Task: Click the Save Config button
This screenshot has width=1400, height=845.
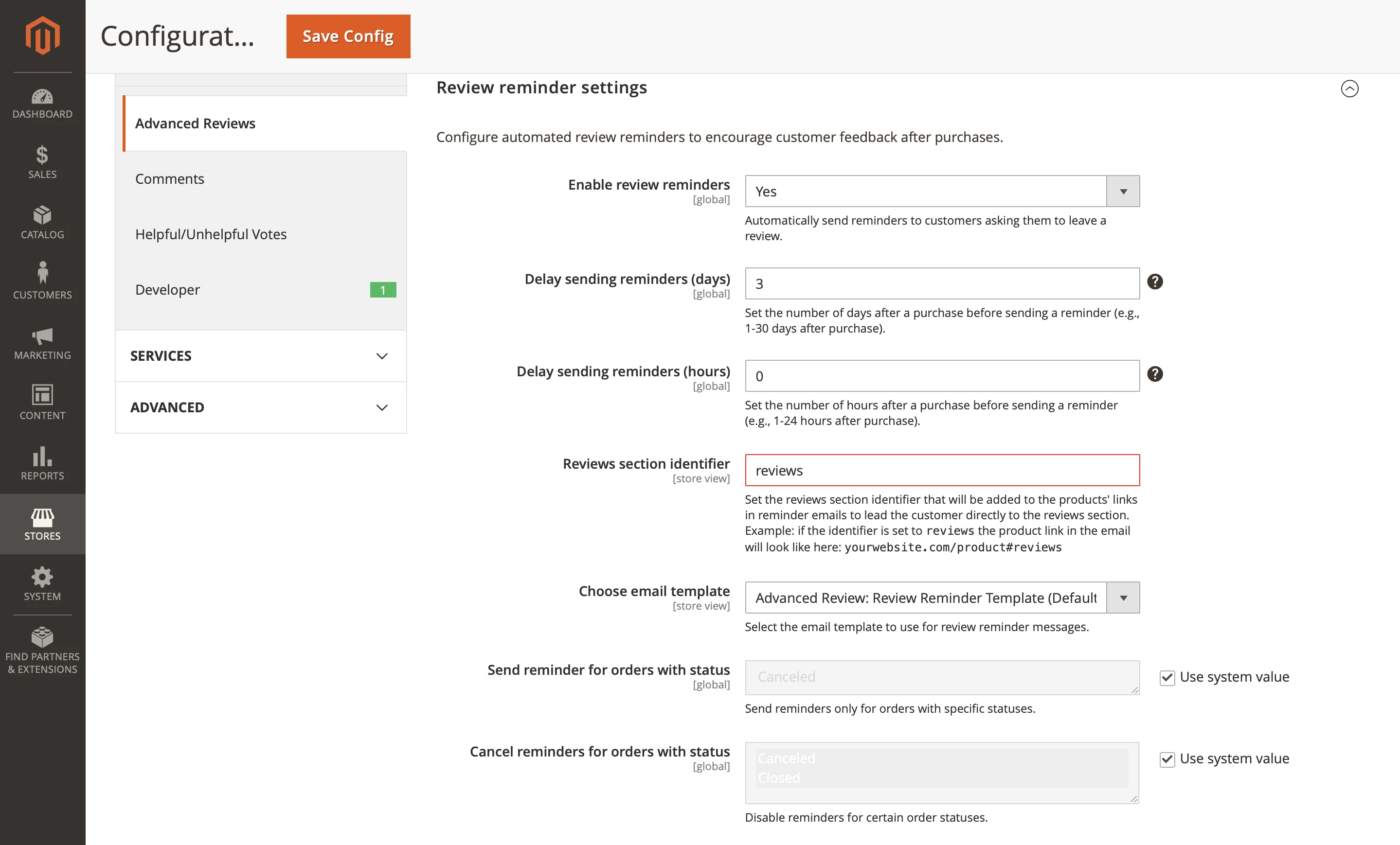Action: point(348,36)
